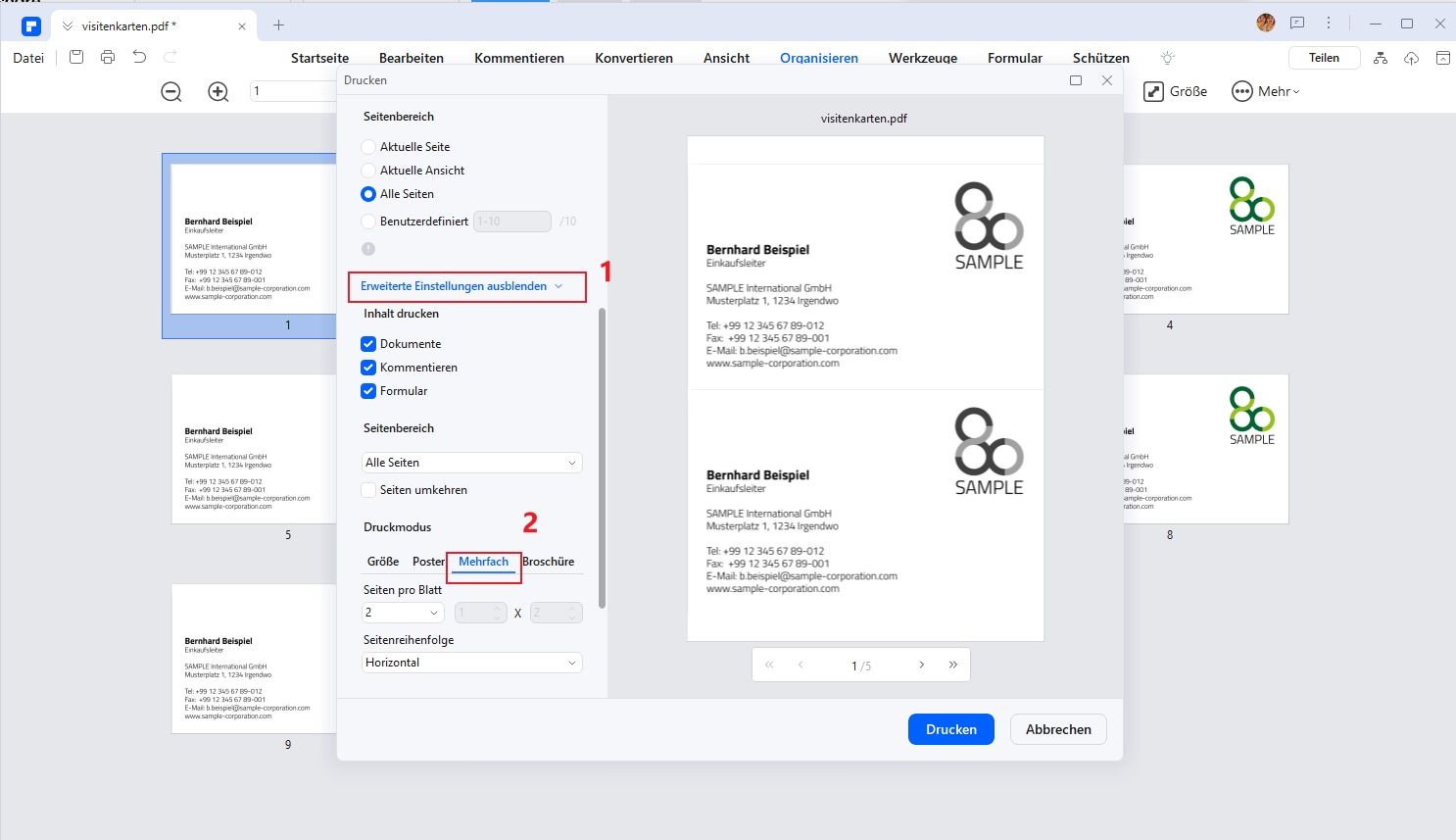
Task: Maximize the Drucken dialog
Action: click(1076, 80)
